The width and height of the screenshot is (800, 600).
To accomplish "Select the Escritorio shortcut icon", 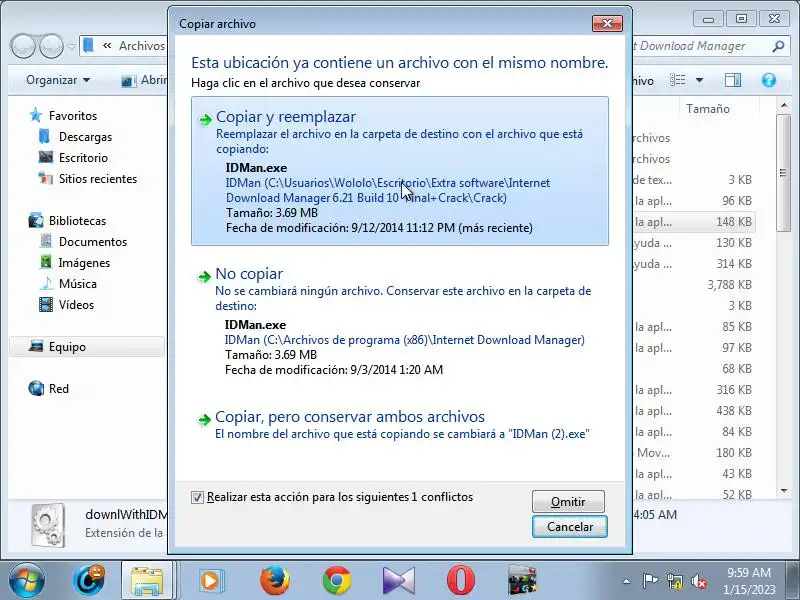I will tap(45, 157).
